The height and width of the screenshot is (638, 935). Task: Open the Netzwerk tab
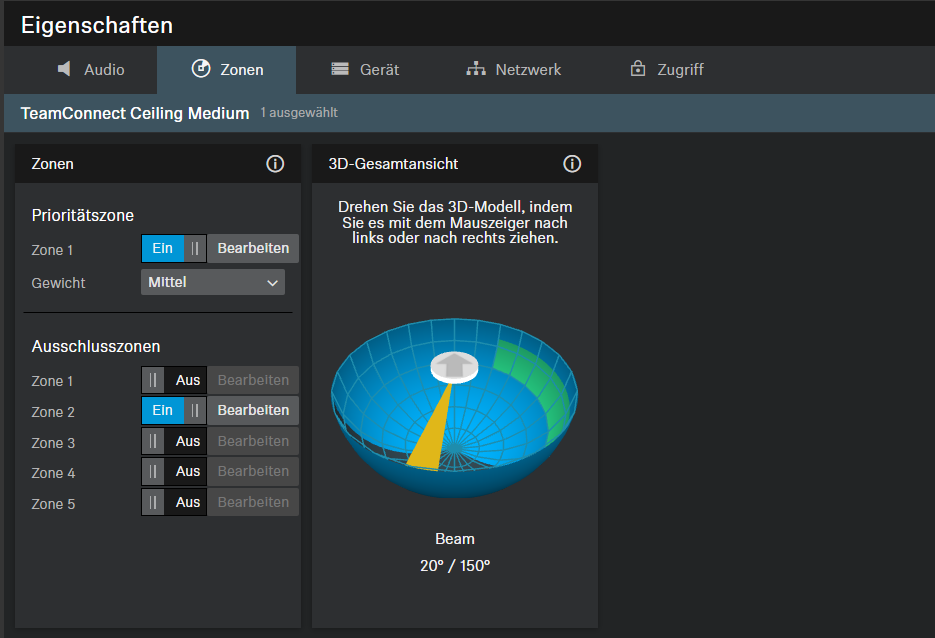tap(514, 69)
